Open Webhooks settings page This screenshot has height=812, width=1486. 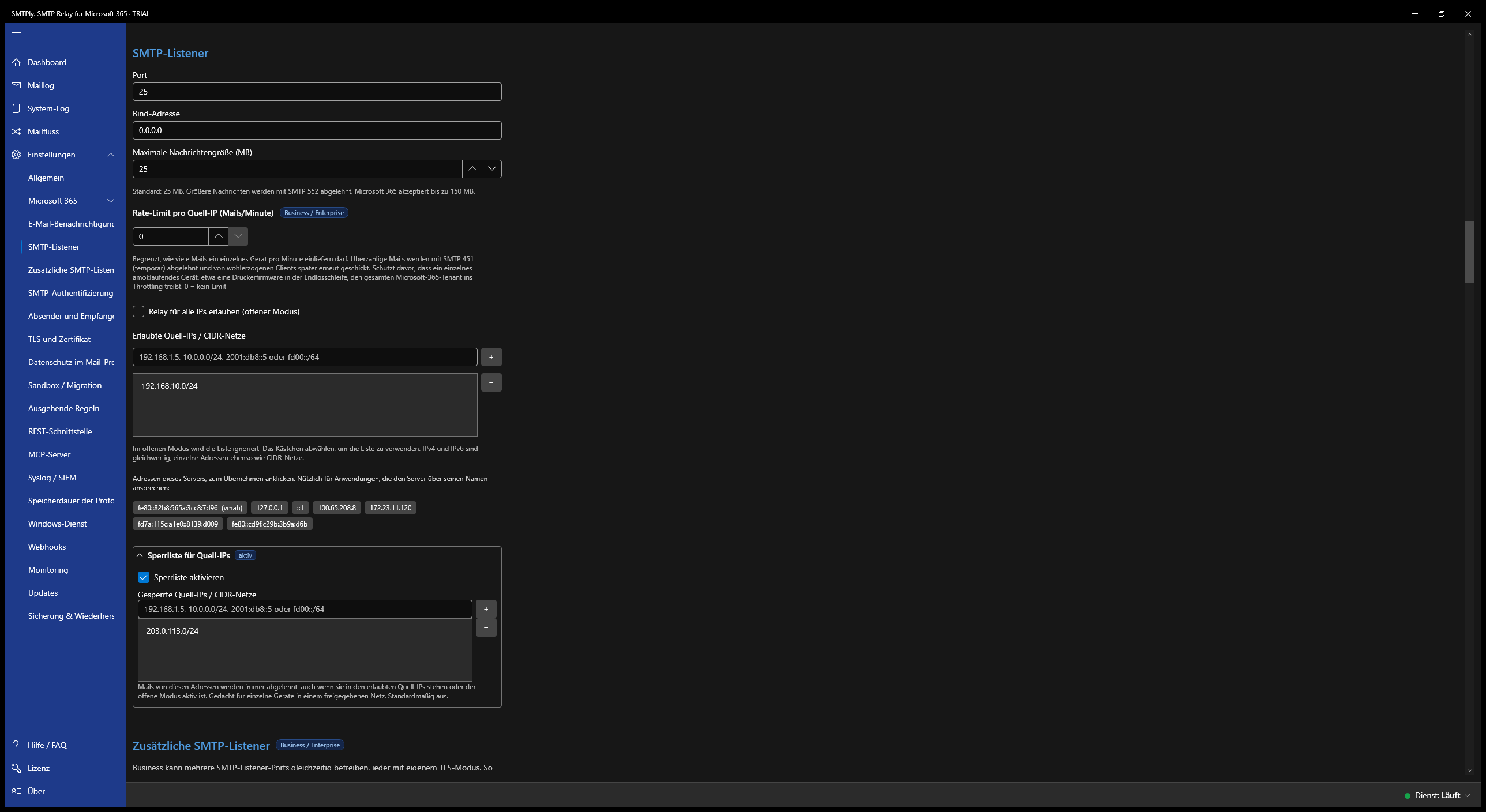(47, 547)
